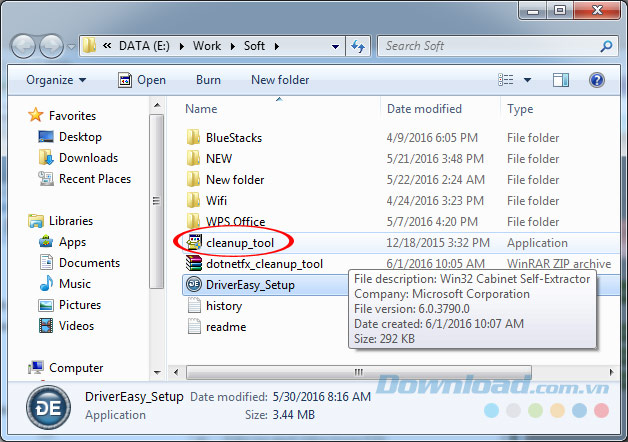
Task: Select the cleanup_tool application icon
Action: (x=194, y=242)
